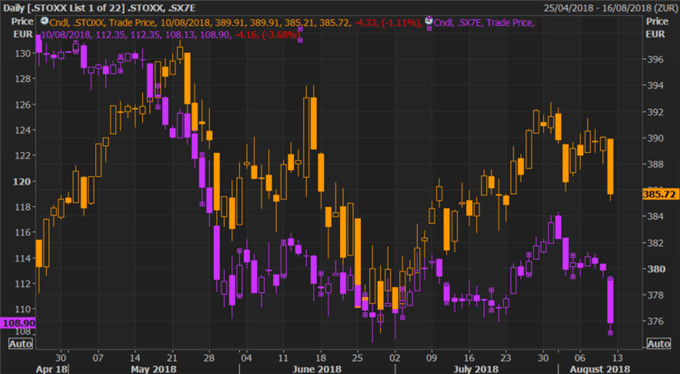Select the orange 385.72 price tag
This screenshot has height=374, width=680.
coord(660,194)
